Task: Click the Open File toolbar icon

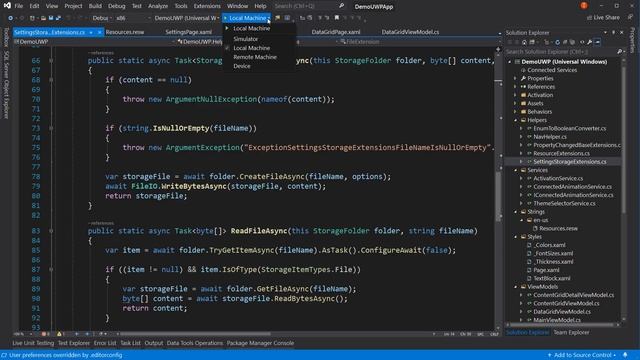Action: [x=43, y=18]
